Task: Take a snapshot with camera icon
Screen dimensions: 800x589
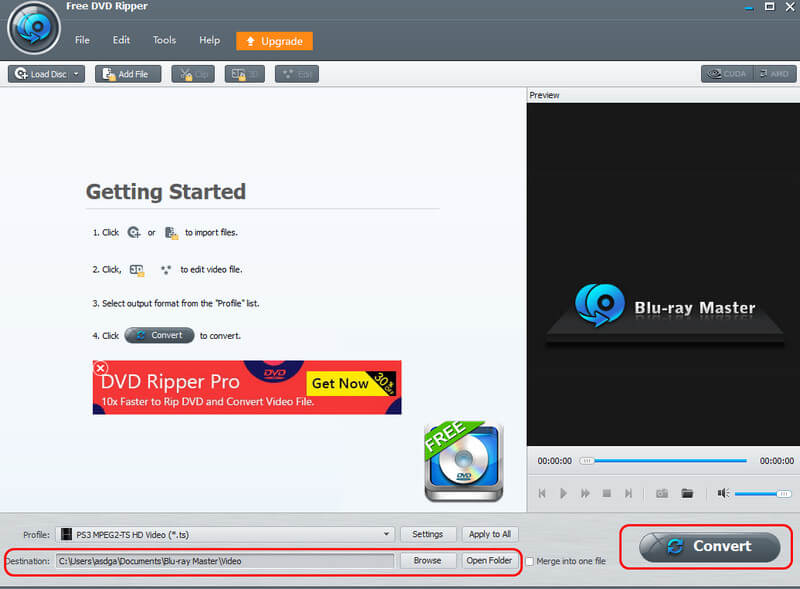Action: point(662,493)
